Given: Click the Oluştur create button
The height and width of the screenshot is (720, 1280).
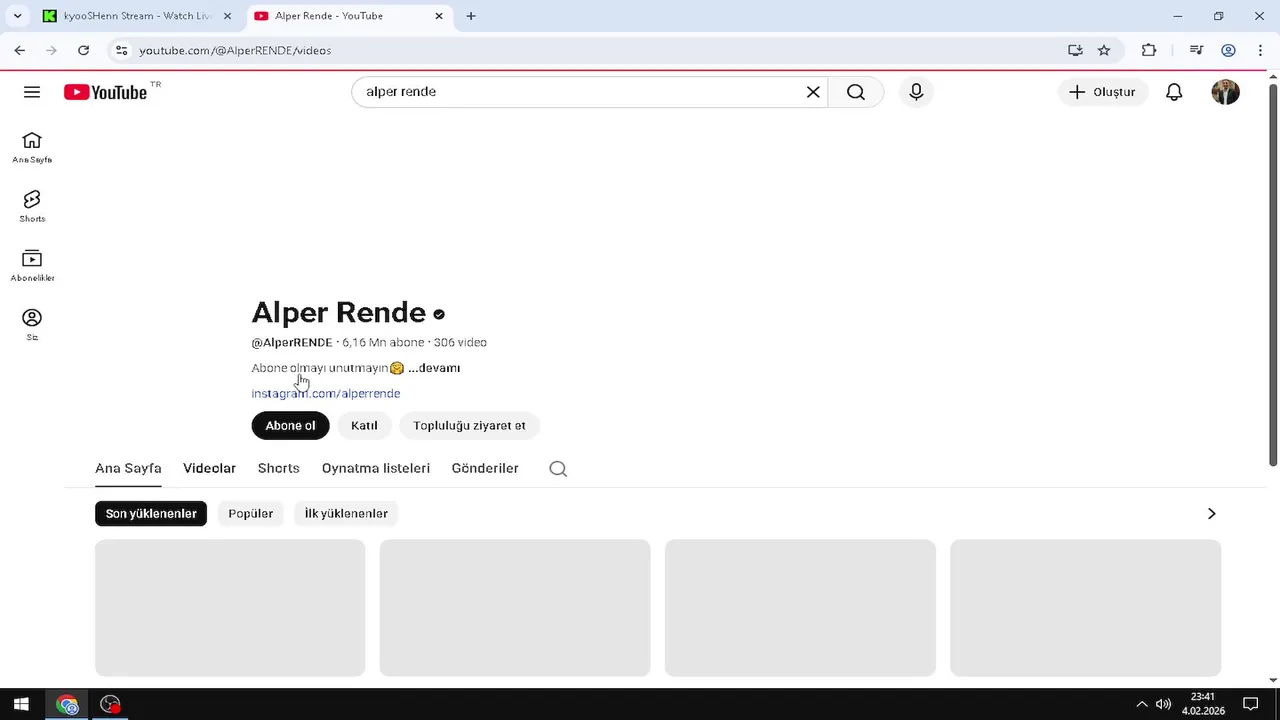Looking at the screenshot, I should pos(1102,92).
